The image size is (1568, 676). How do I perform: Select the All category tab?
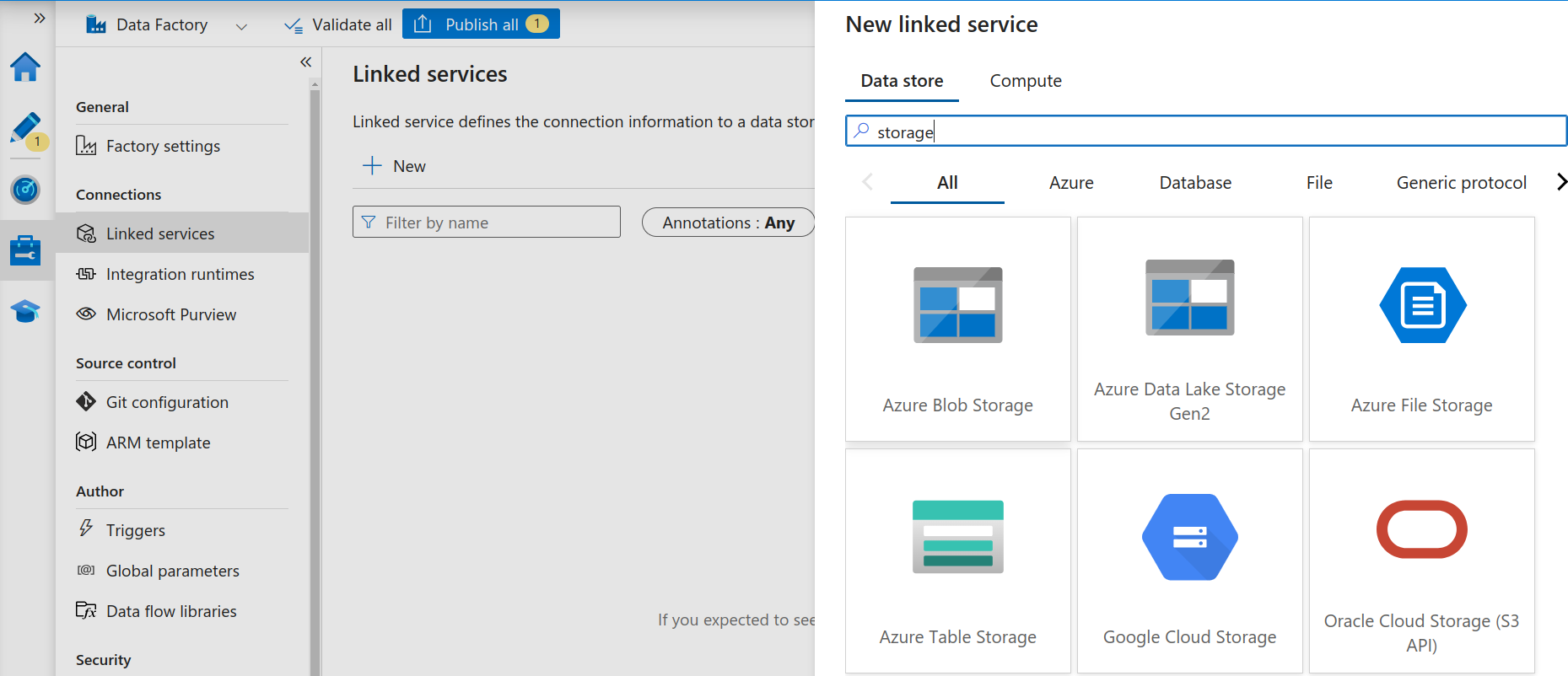tap(947, 183)
